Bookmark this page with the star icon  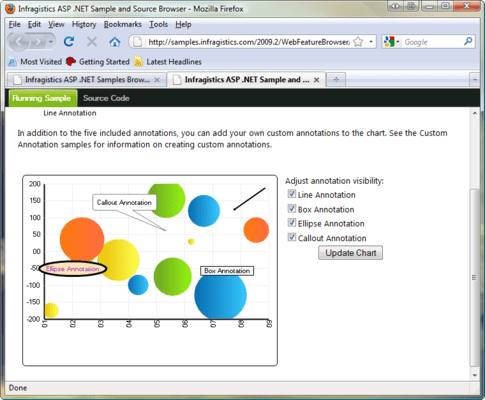click(x=358, y=42)
